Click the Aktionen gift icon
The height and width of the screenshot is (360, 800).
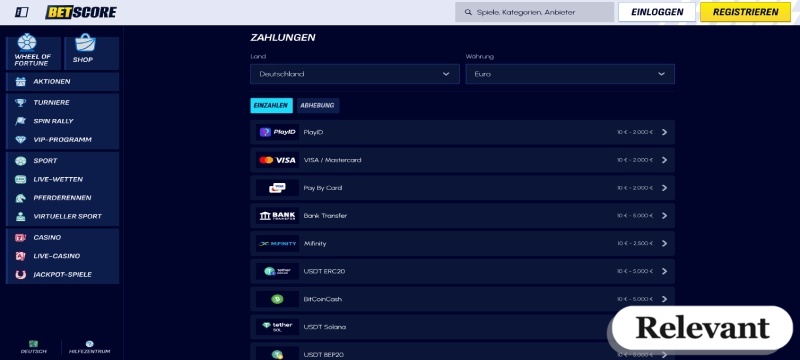(x=20, y=82)
